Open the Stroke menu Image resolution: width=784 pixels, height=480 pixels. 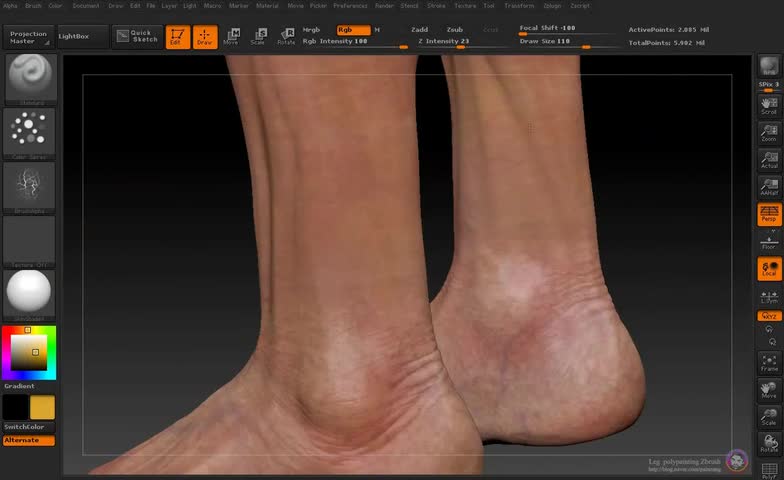436,6
